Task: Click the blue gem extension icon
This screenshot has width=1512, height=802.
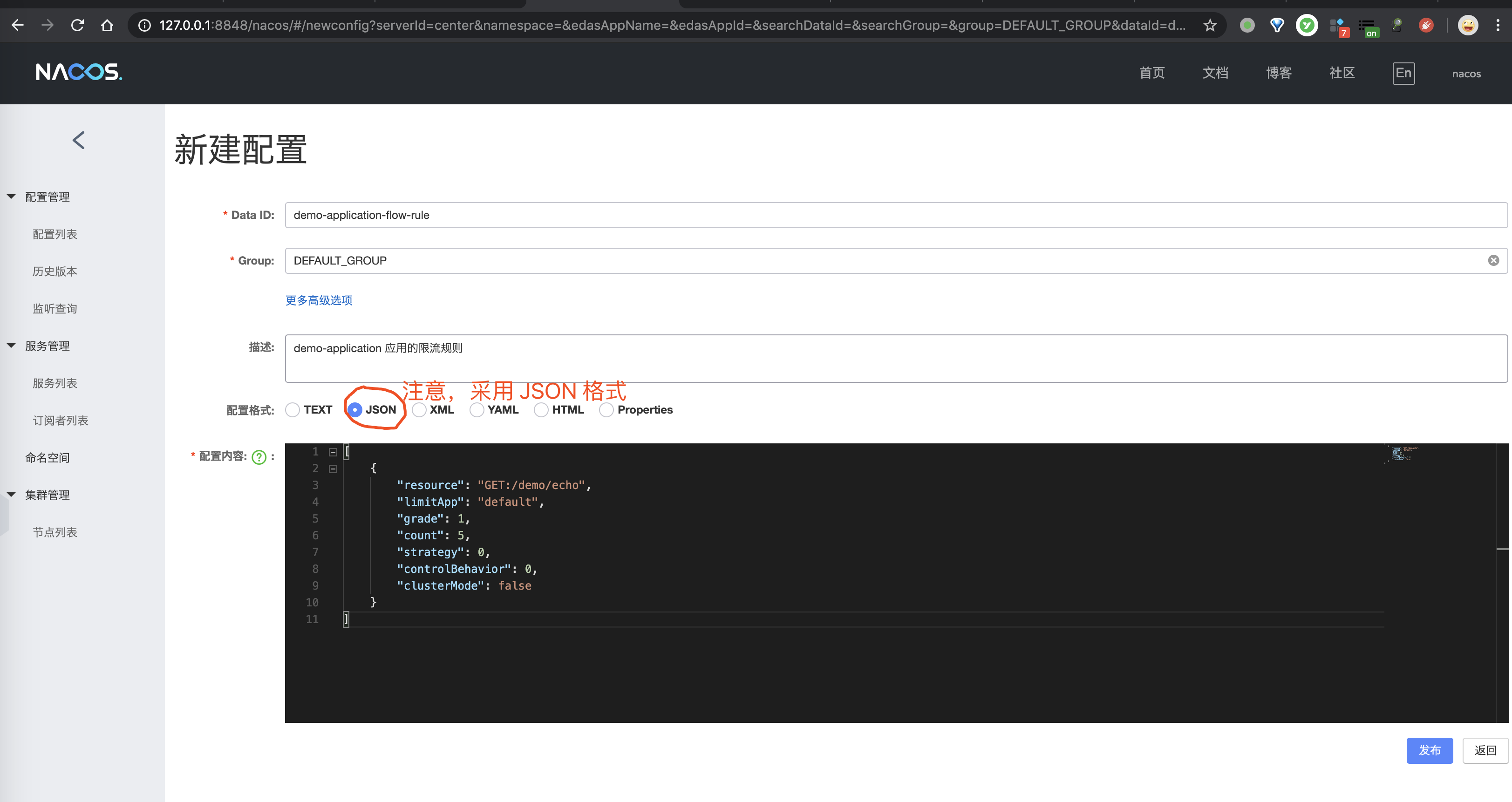Action: [x=1277, y=25]
